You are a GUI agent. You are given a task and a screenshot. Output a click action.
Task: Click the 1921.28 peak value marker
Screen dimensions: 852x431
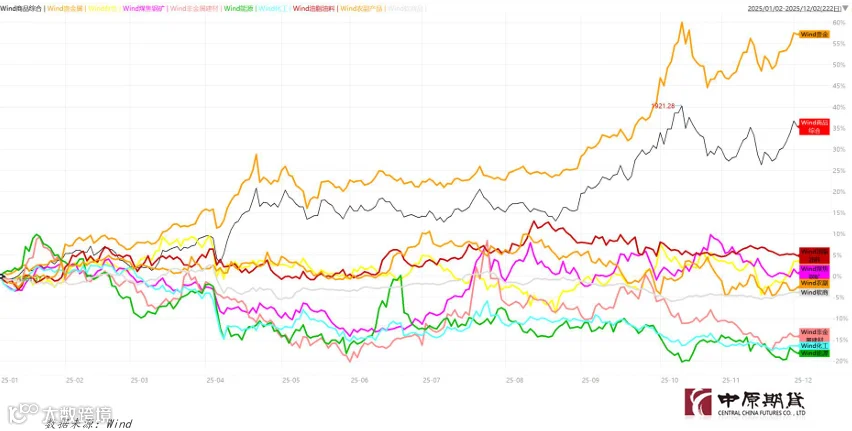click(x=662, y=106)
